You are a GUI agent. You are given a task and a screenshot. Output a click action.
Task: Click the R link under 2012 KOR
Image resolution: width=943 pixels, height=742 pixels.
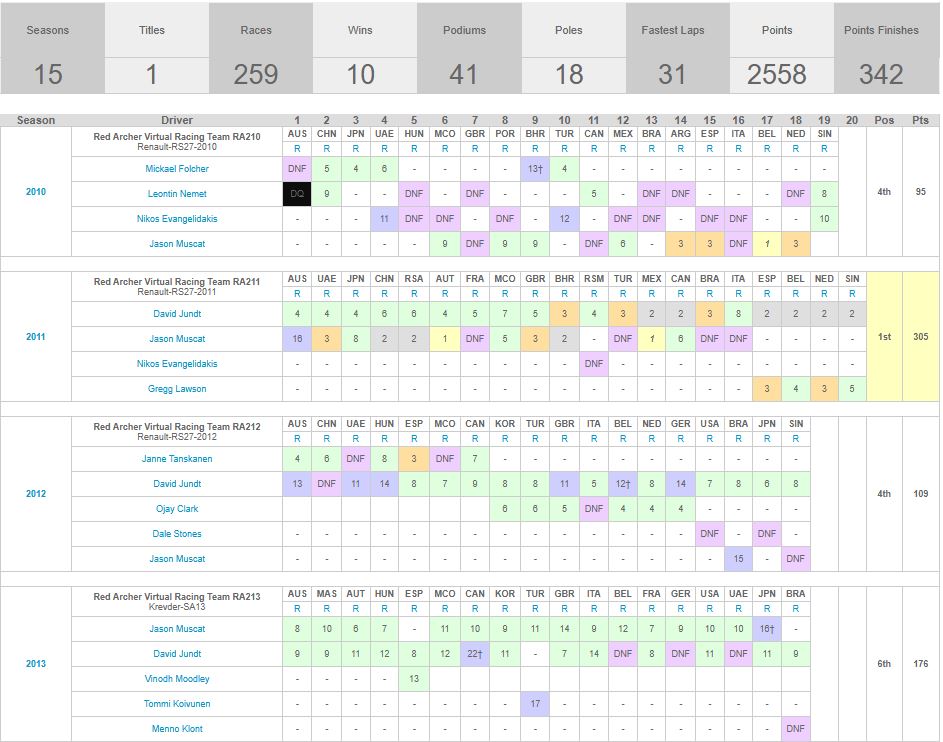505,439
